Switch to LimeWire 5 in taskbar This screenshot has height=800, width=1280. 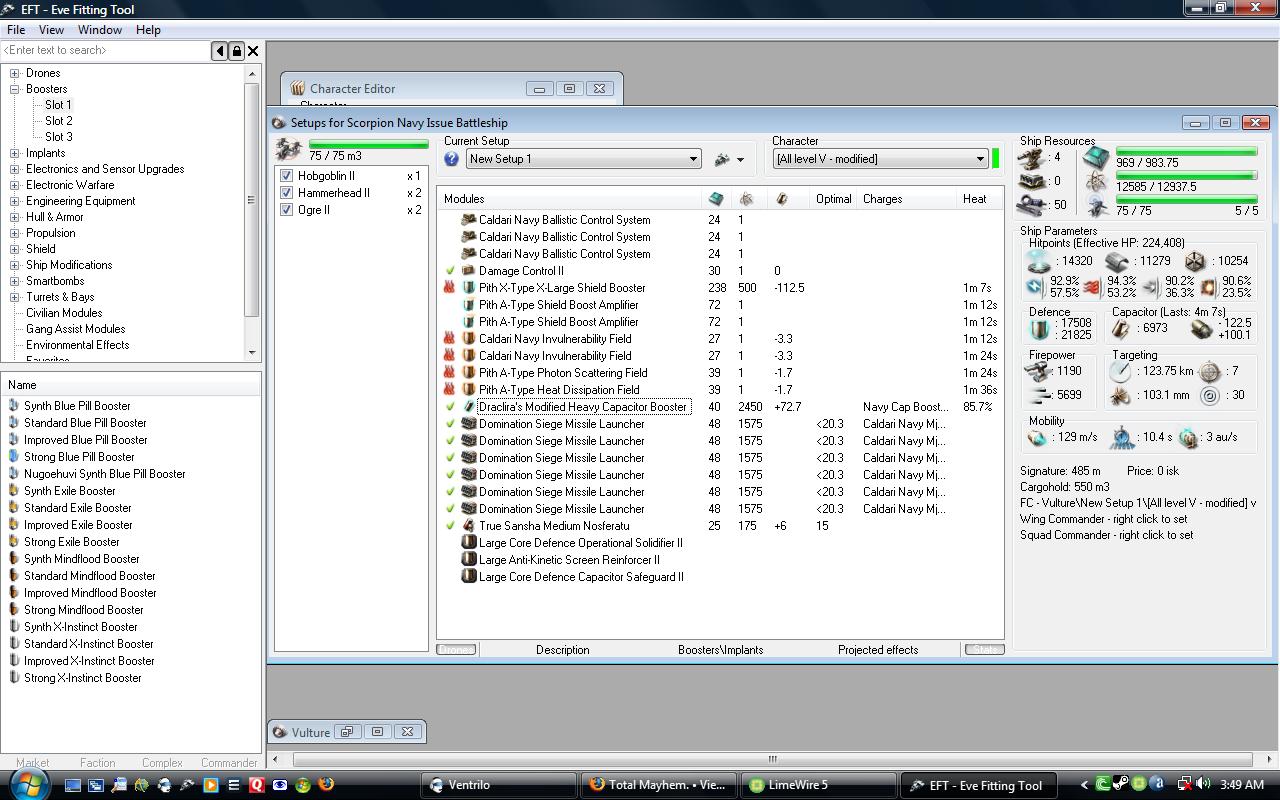(x=818, y=785)
